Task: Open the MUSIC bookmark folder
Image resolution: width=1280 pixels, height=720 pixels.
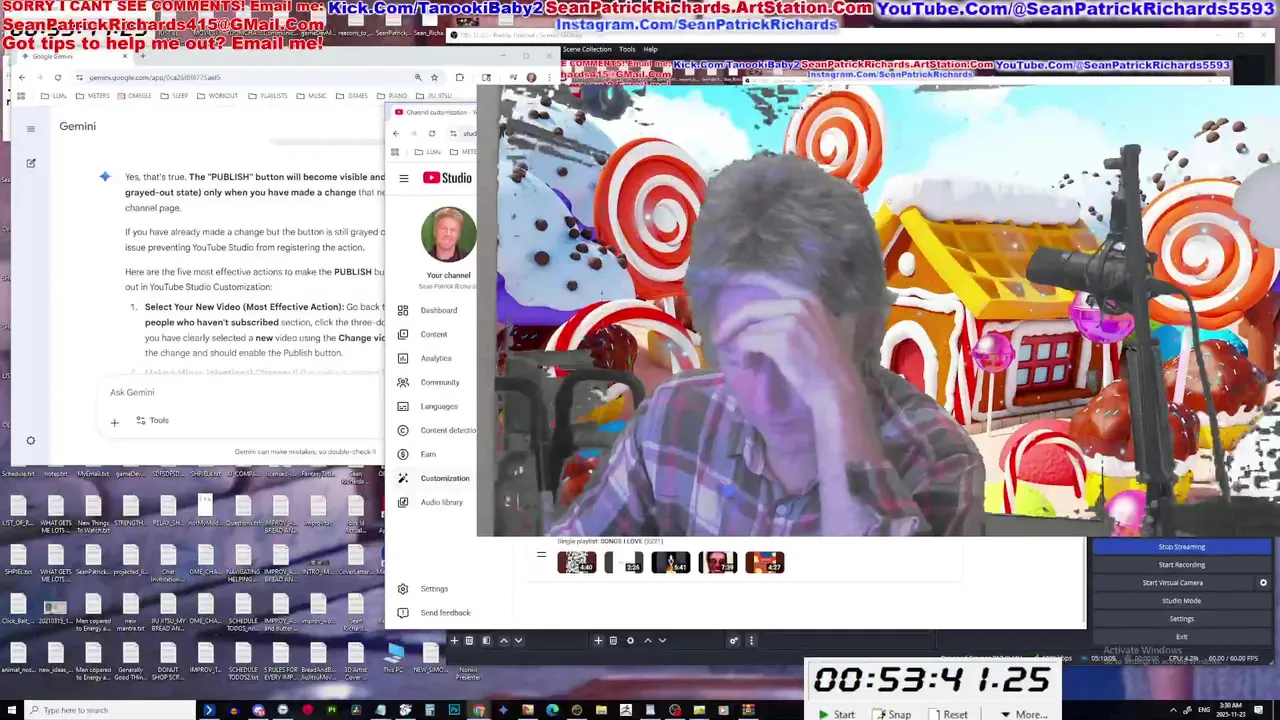Action: [x=311, y=96]
